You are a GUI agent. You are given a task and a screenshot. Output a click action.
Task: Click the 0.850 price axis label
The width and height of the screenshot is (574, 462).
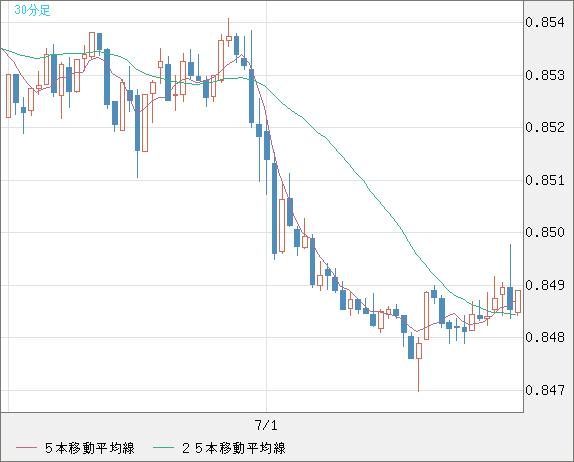pos(545,232)
